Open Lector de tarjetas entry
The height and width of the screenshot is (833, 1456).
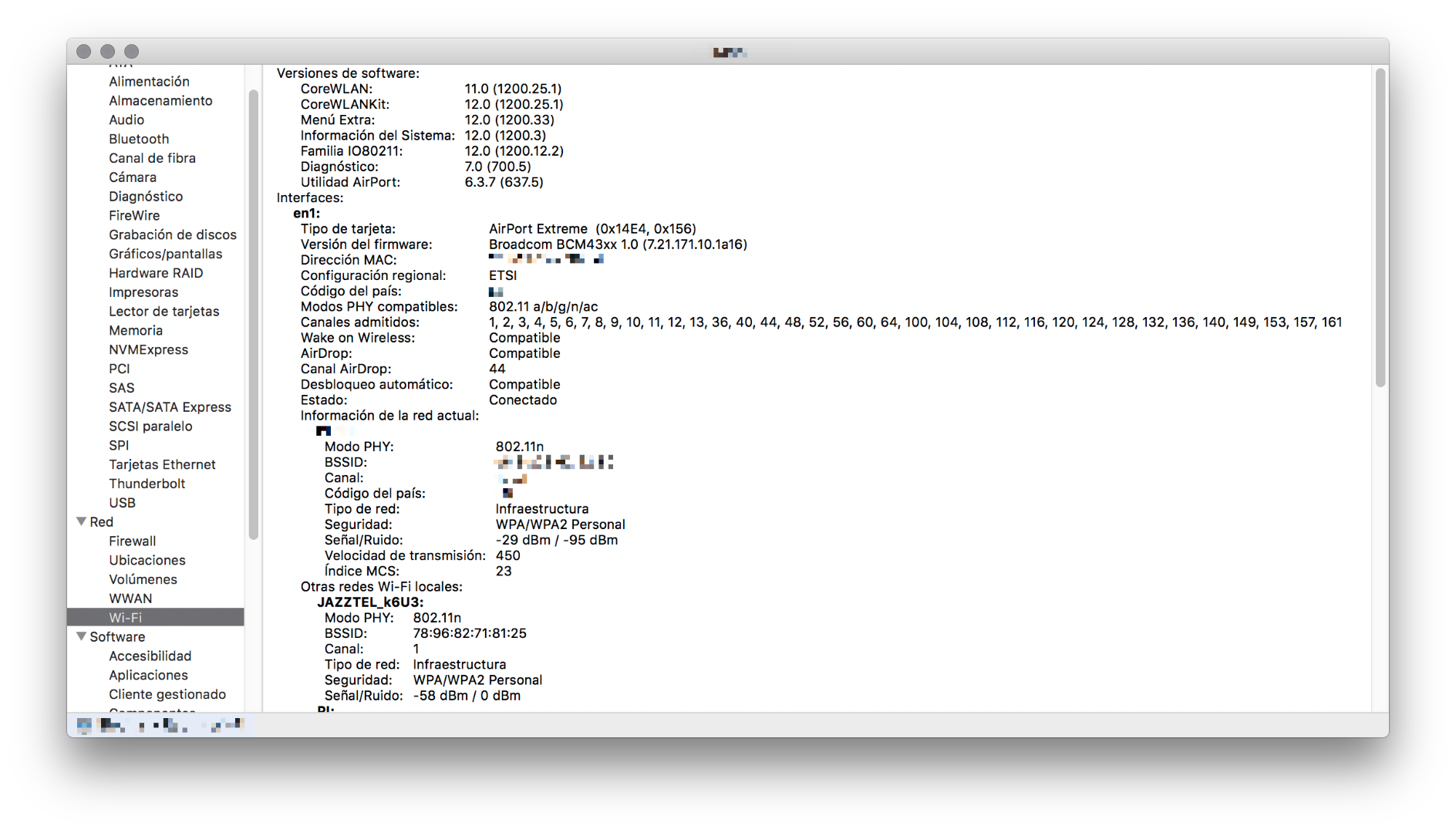click(x=163, y=312)
